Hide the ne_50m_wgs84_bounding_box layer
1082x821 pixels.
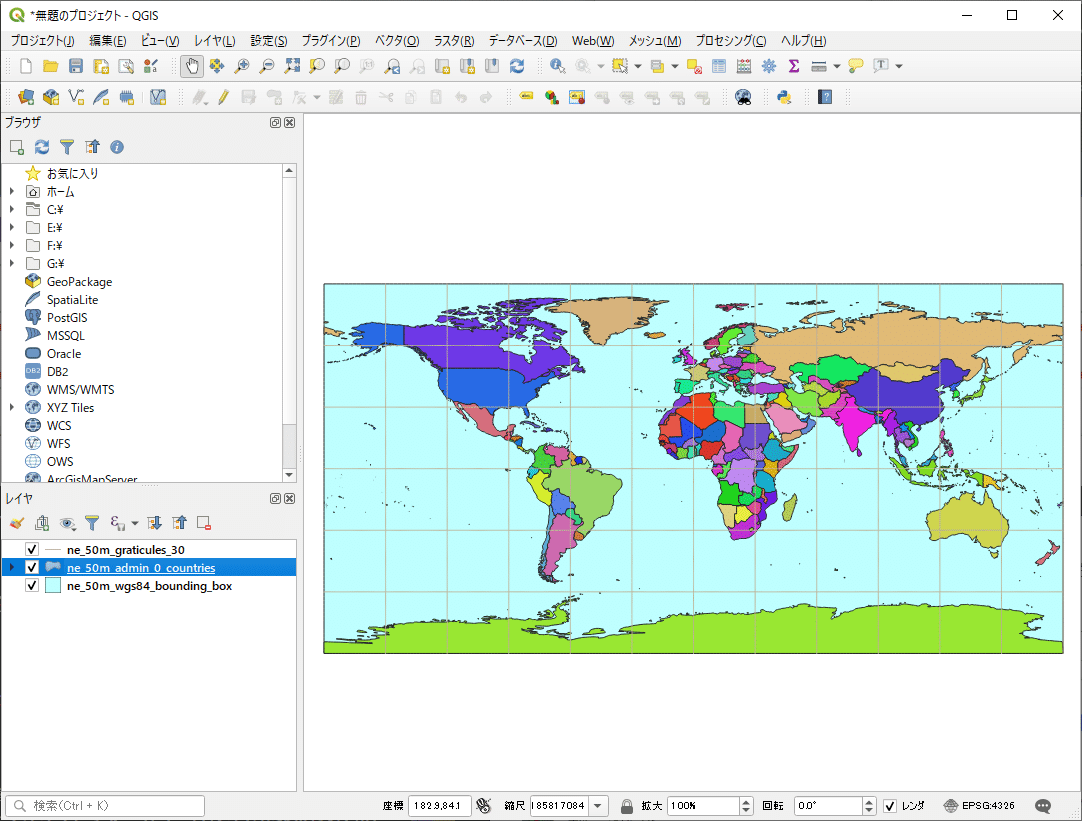coord(32,586)
